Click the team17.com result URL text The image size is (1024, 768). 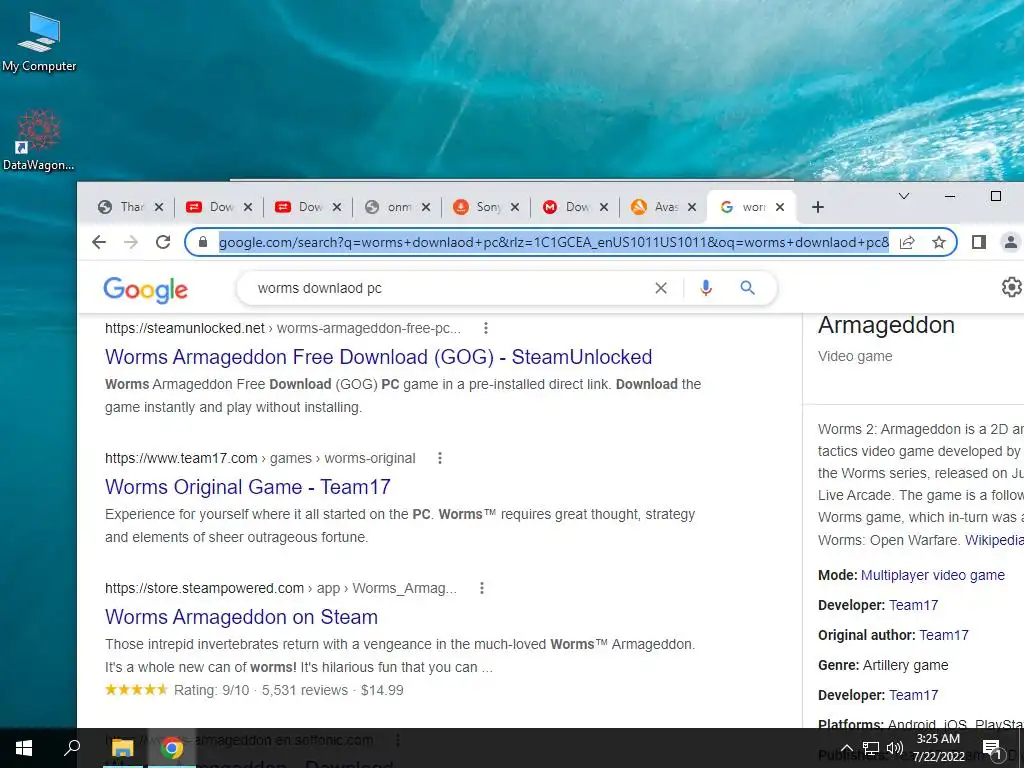pyautogui.click(x=260, y=458)
